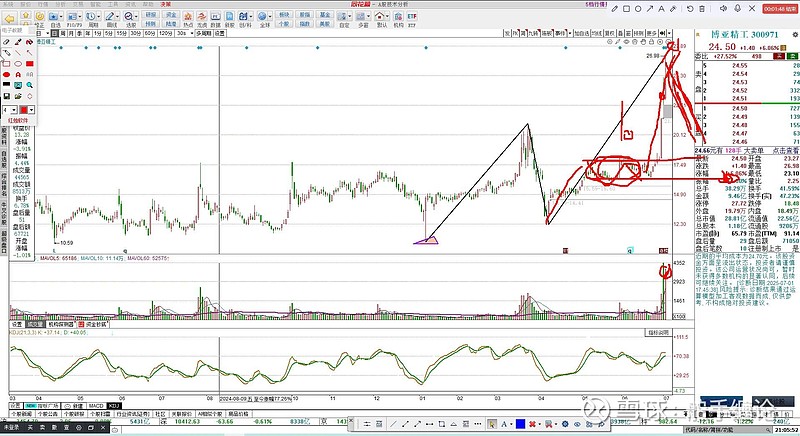Switch to the MACD indicator tab
Viewport: 800px width, 436px height.
(x=96, y=405)
